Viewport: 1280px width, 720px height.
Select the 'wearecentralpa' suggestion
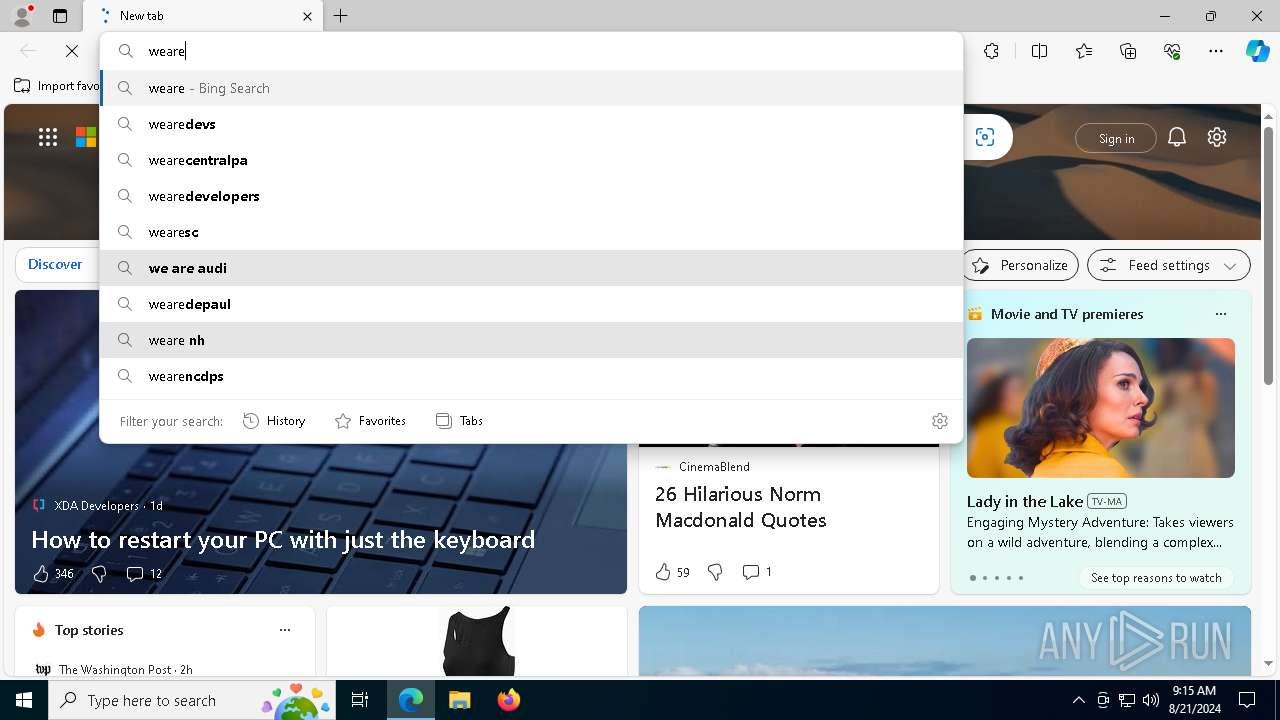[531, 160]
